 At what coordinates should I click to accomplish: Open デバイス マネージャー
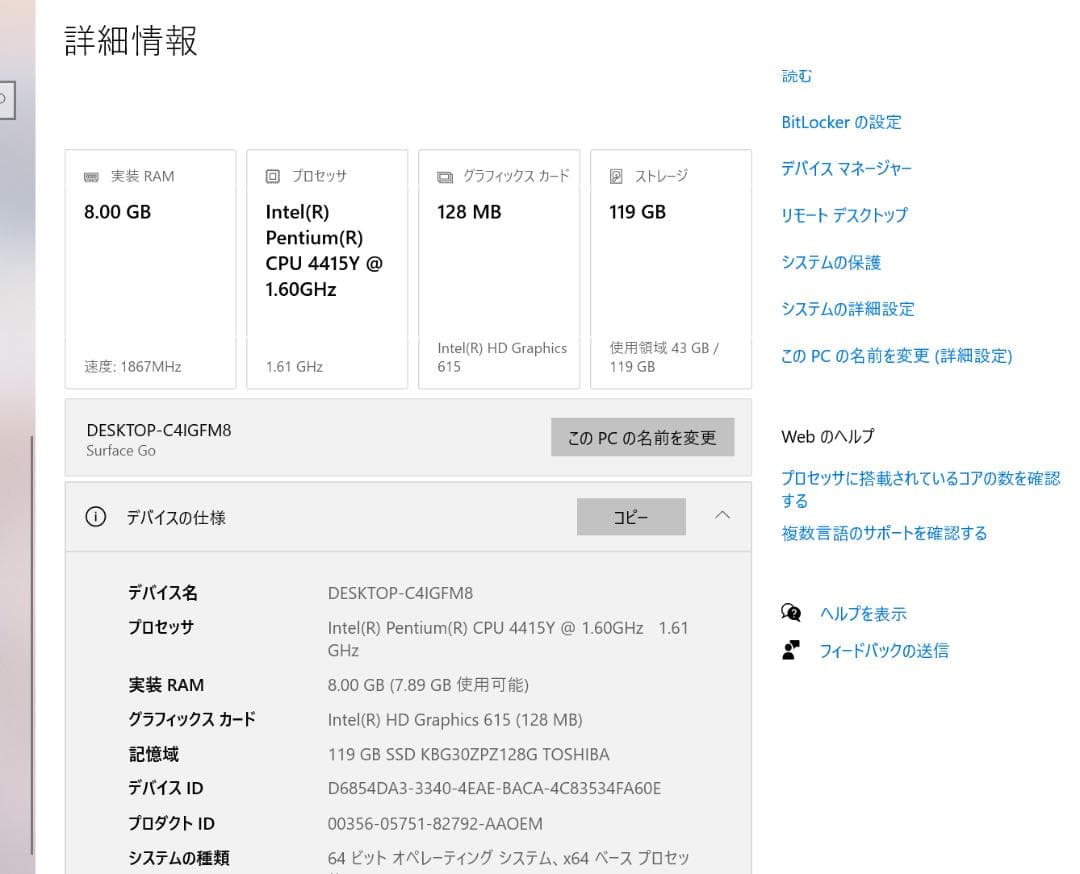click(x=846, y=169)
